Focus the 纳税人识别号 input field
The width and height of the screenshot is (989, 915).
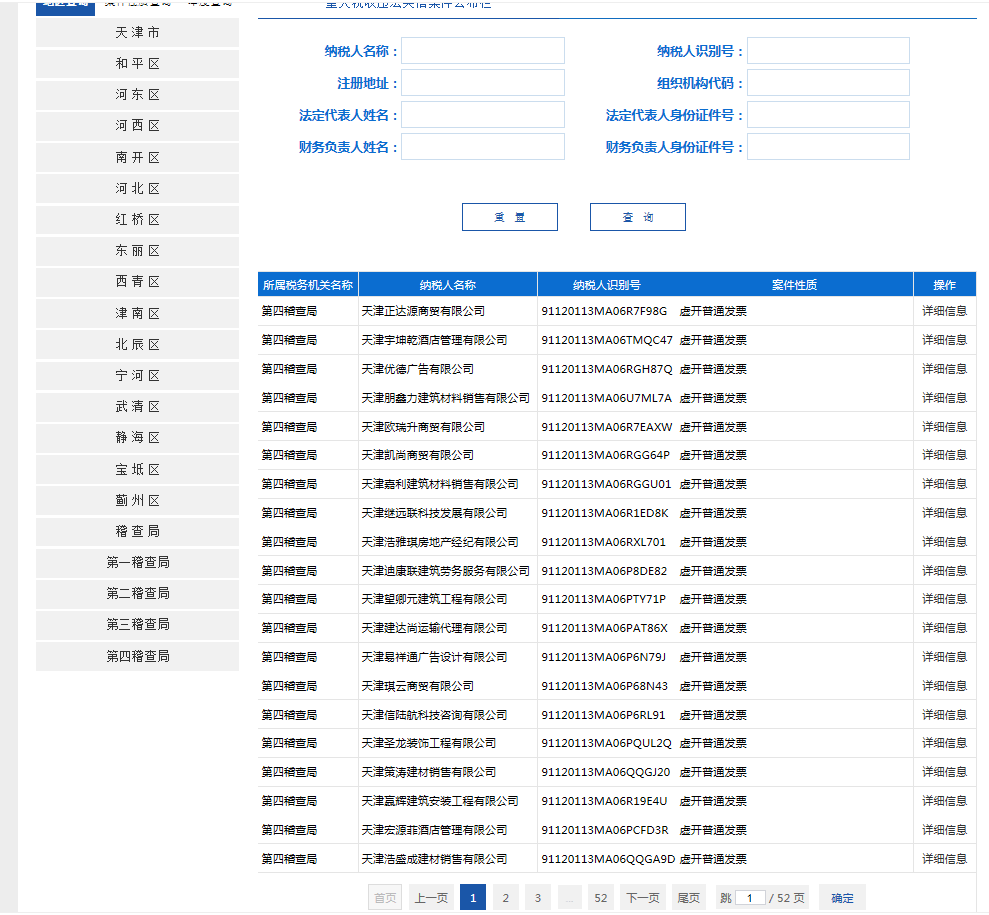point(828,50)
